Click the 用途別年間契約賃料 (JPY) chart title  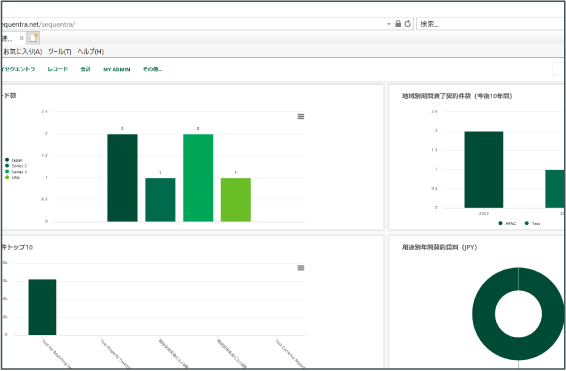(x=439, y=247)
